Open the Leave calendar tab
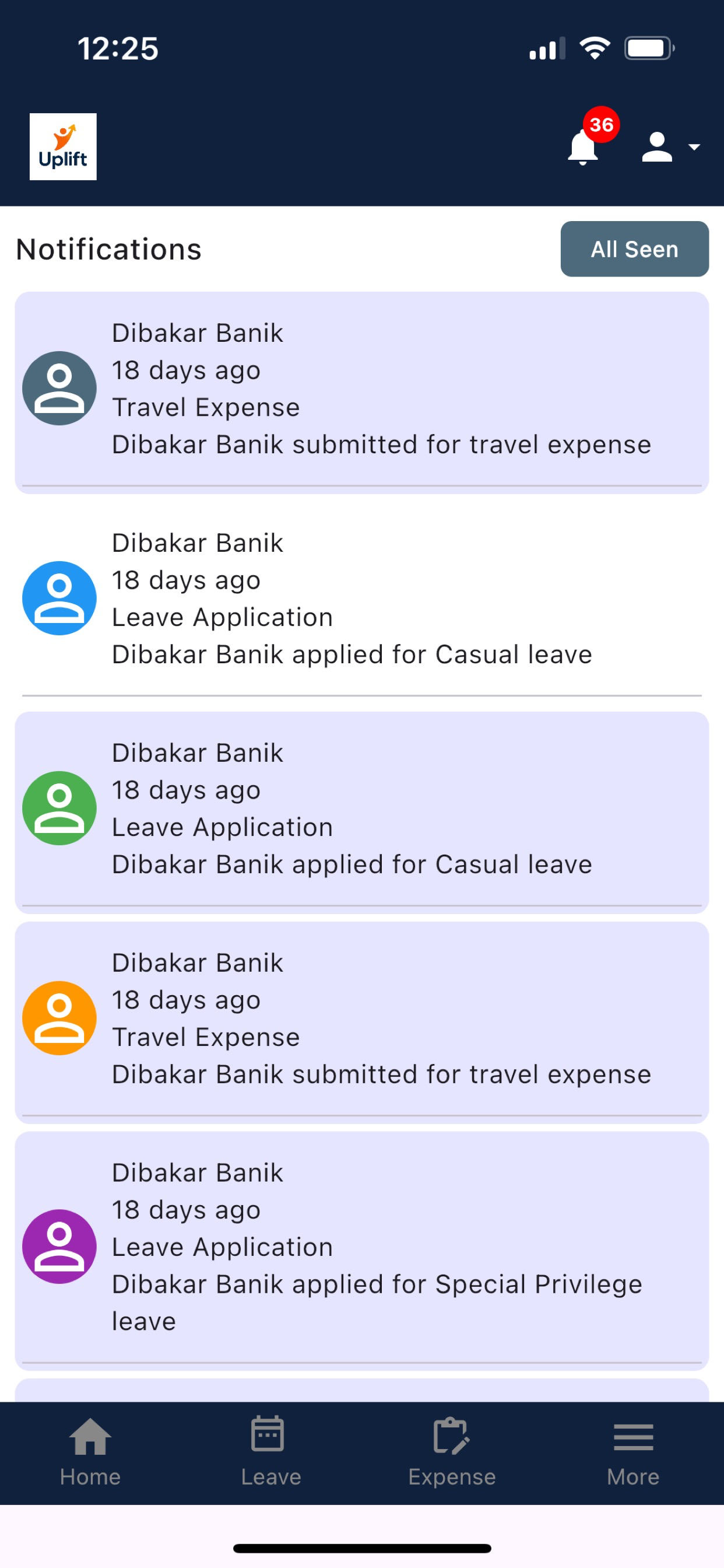 coord(270,1452)
